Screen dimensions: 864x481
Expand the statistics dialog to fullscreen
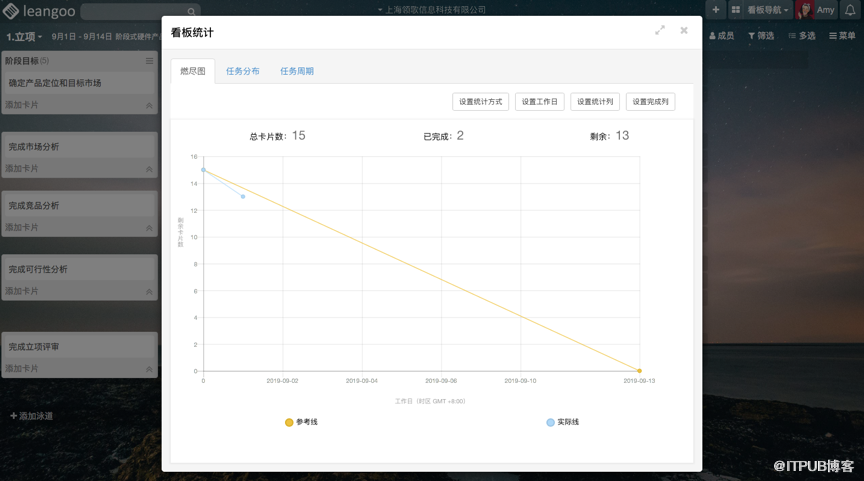[660, 31]
